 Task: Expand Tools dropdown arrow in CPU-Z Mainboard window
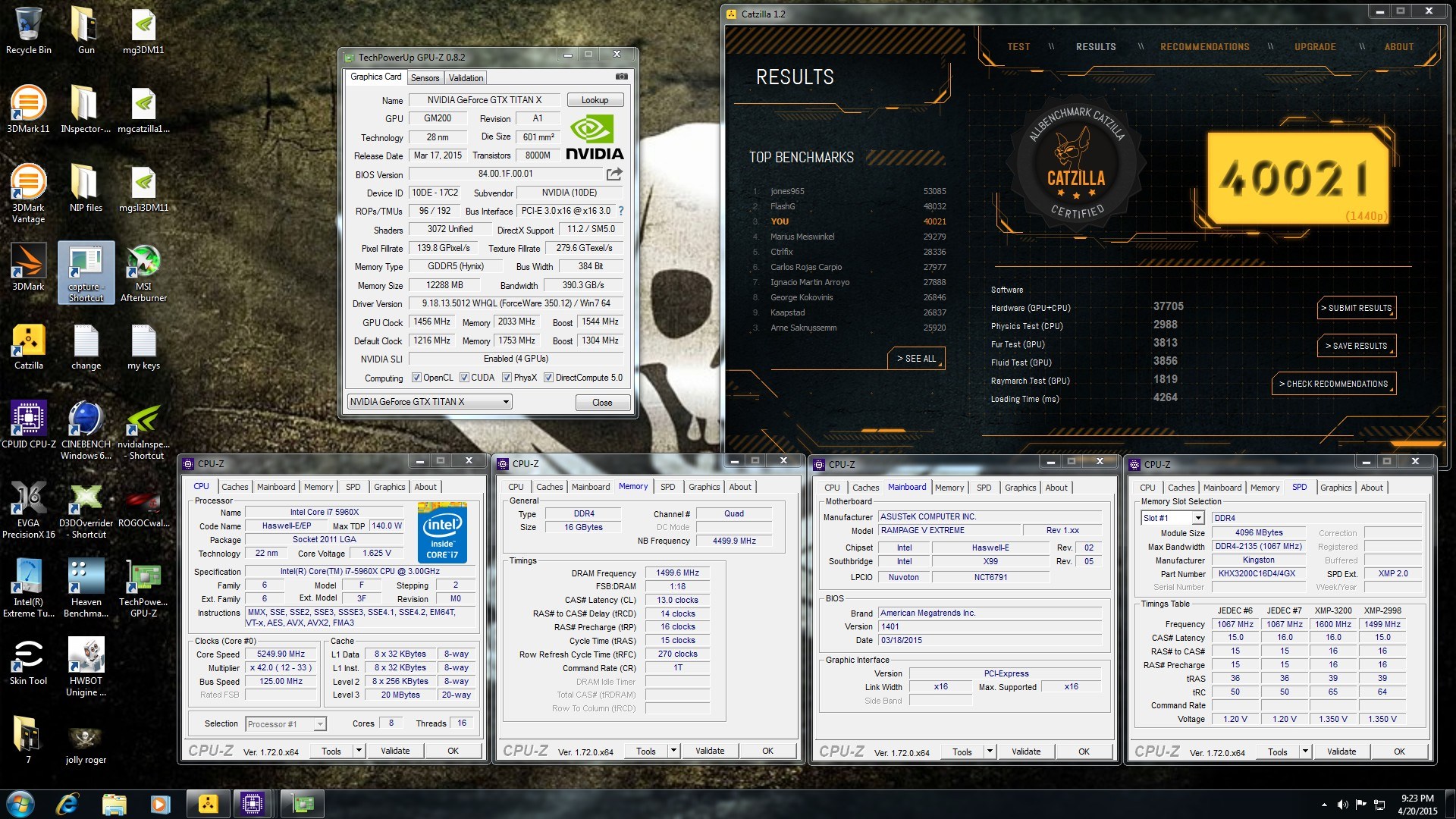tap(990, 752)
